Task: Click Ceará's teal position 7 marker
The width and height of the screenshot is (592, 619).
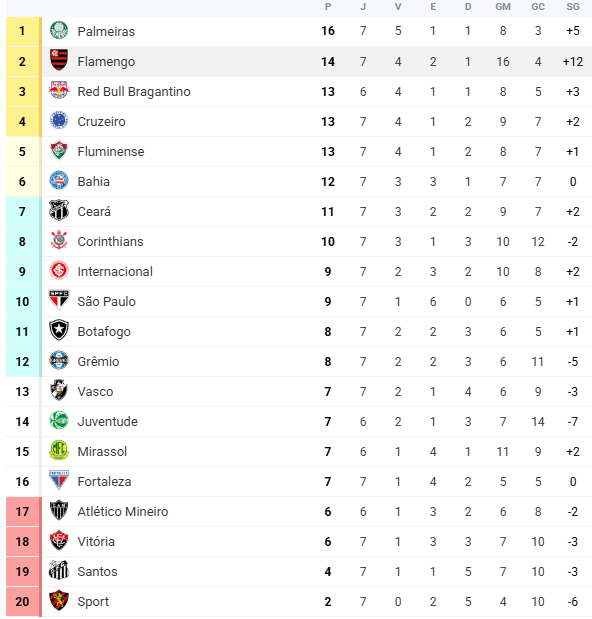Action: (22, 212)
